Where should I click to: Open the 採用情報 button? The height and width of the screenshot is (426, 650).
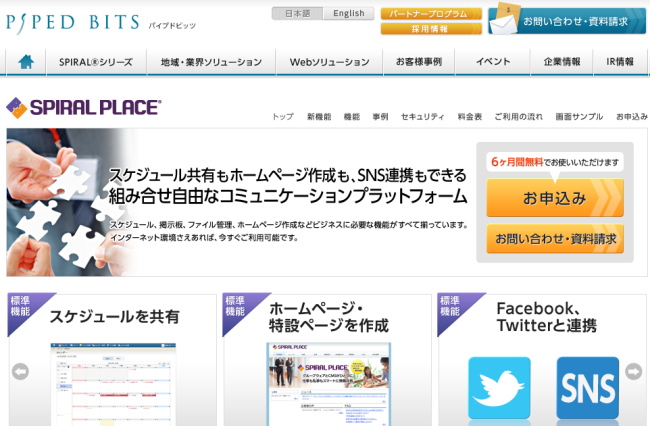pyautogui.click(x=431, y=29)
